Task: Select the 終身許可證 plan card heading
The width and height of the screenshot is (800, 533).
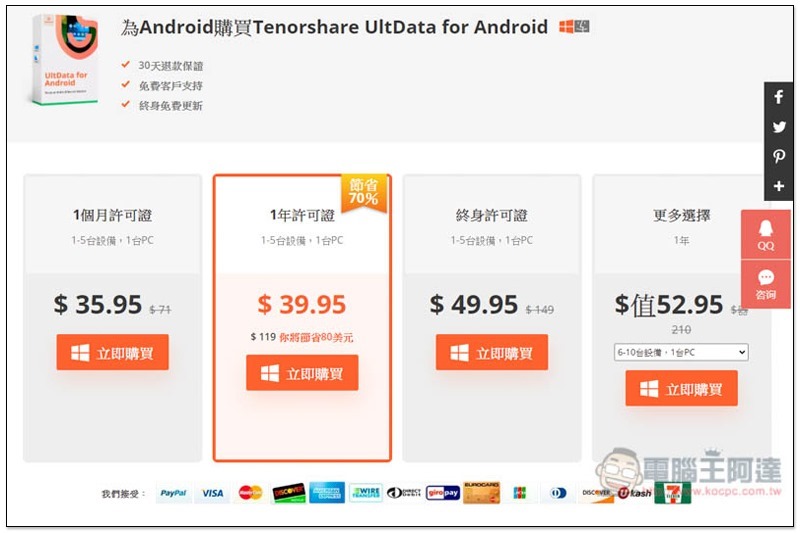Action: tap(492, 215)
